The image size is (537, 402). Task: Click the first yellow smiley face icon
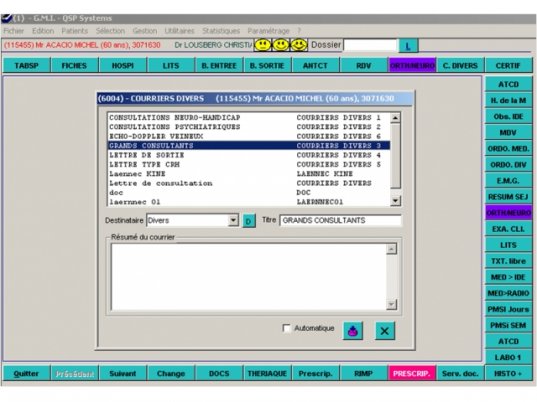click(x=263, y=45)
